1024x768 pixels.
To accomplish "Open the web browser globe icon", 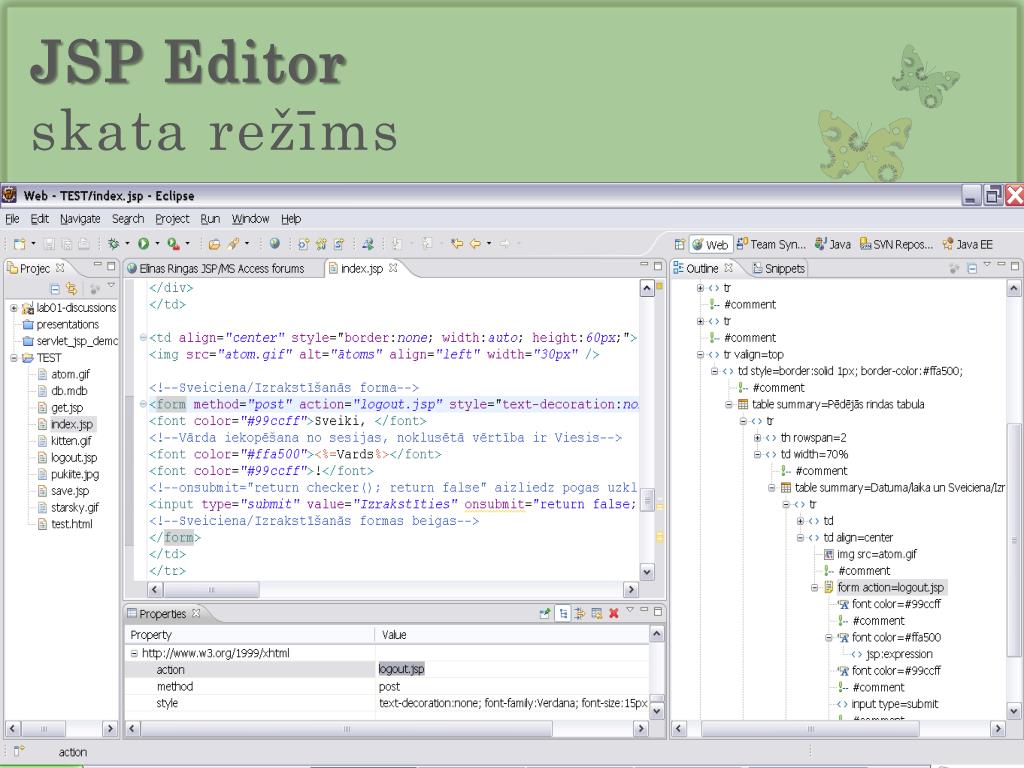I will pyautogui.click(x=275, y=244).
